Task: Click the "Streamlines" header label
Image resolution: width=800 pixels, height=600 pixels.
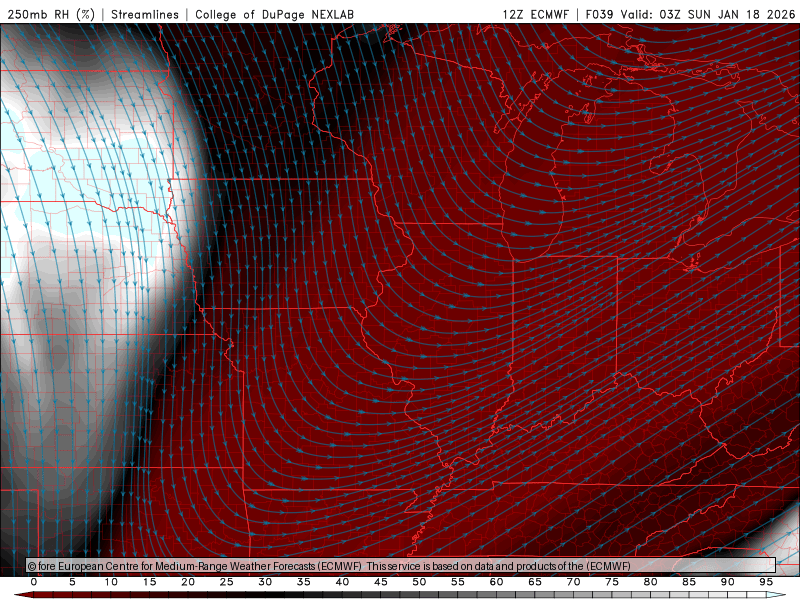Action: coord(145,14)
